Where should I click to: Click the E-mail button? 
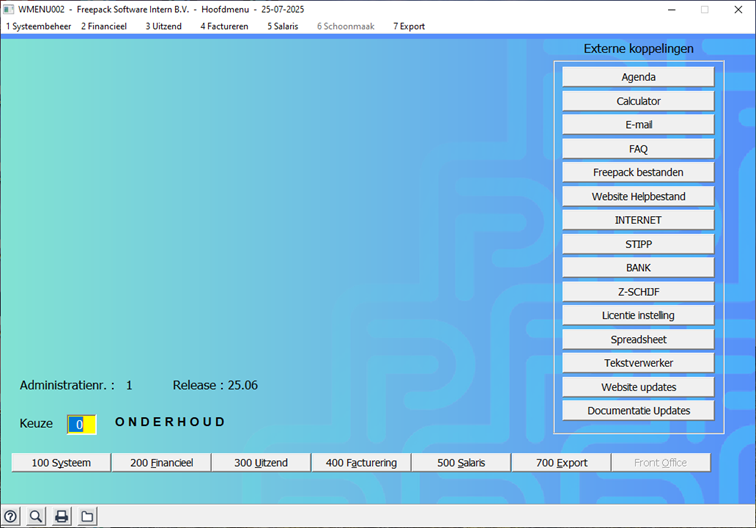[638, 125]
